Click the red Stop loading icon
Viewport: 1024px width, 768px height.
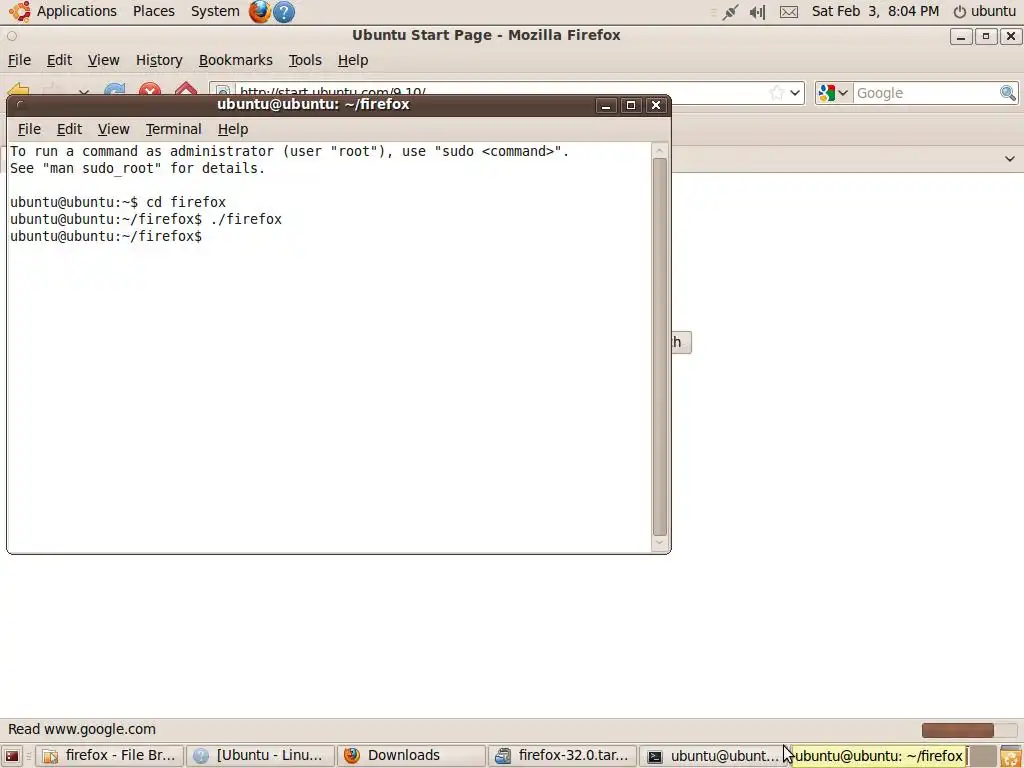(x=150, y=90)
